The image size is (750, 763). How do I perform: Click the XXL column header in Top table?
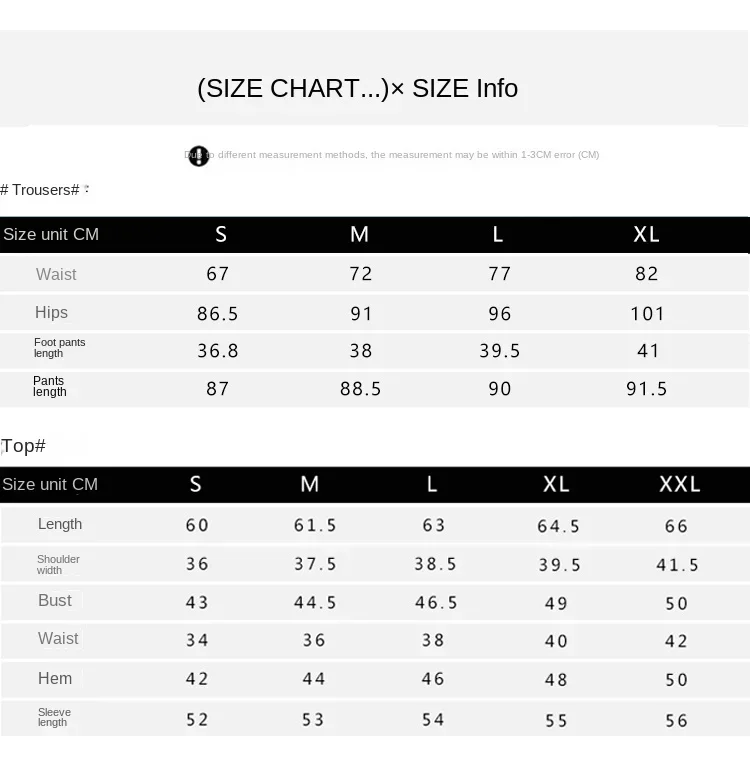tap(679, 484)
